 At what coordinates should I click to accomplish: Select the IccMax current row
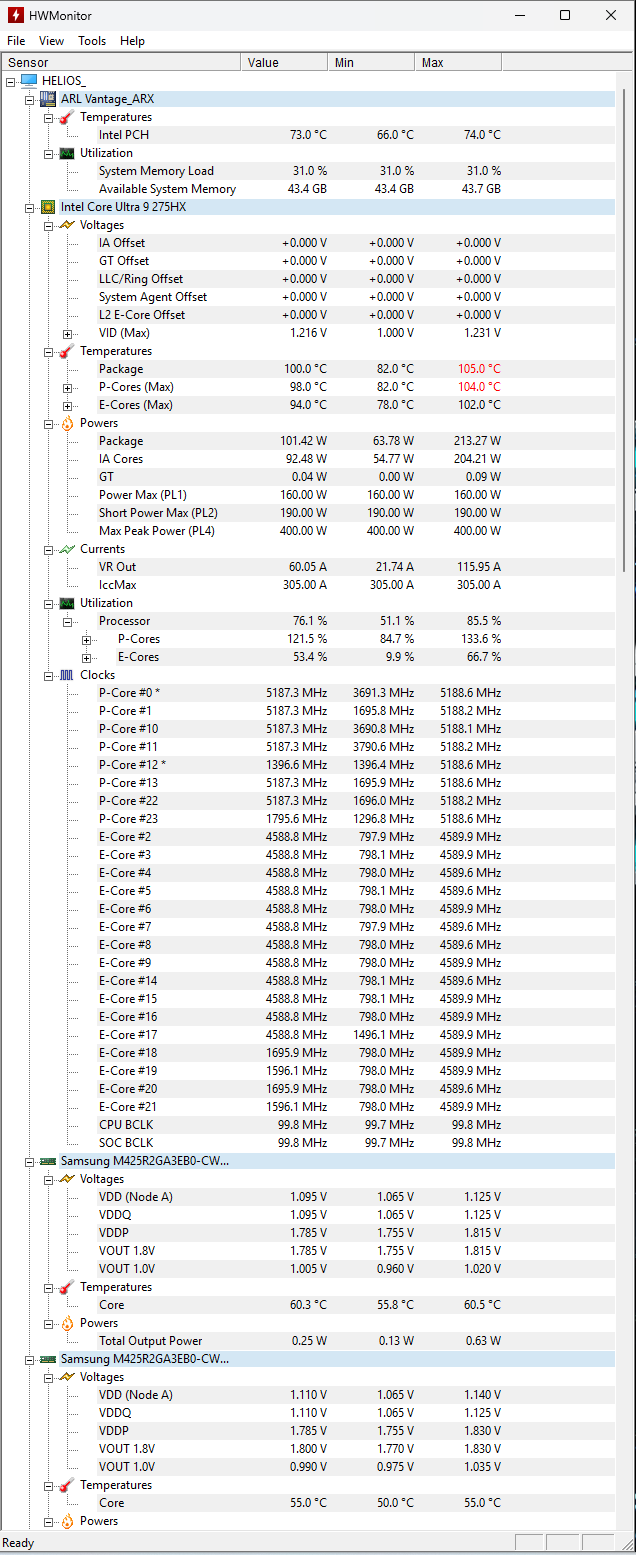pos(308,585)
